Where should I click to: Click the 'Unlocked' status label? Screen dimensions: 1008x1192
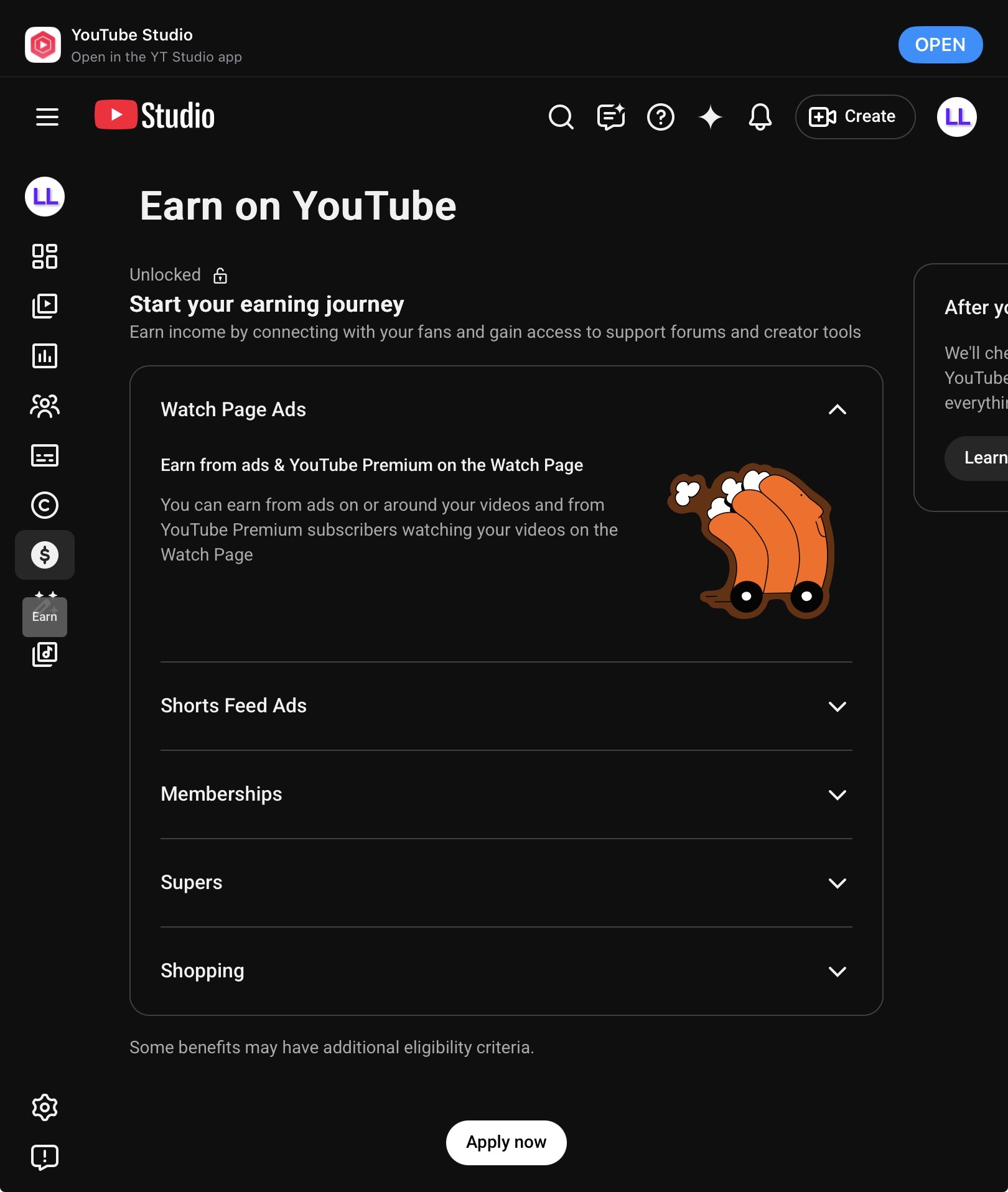click(165, 275)
